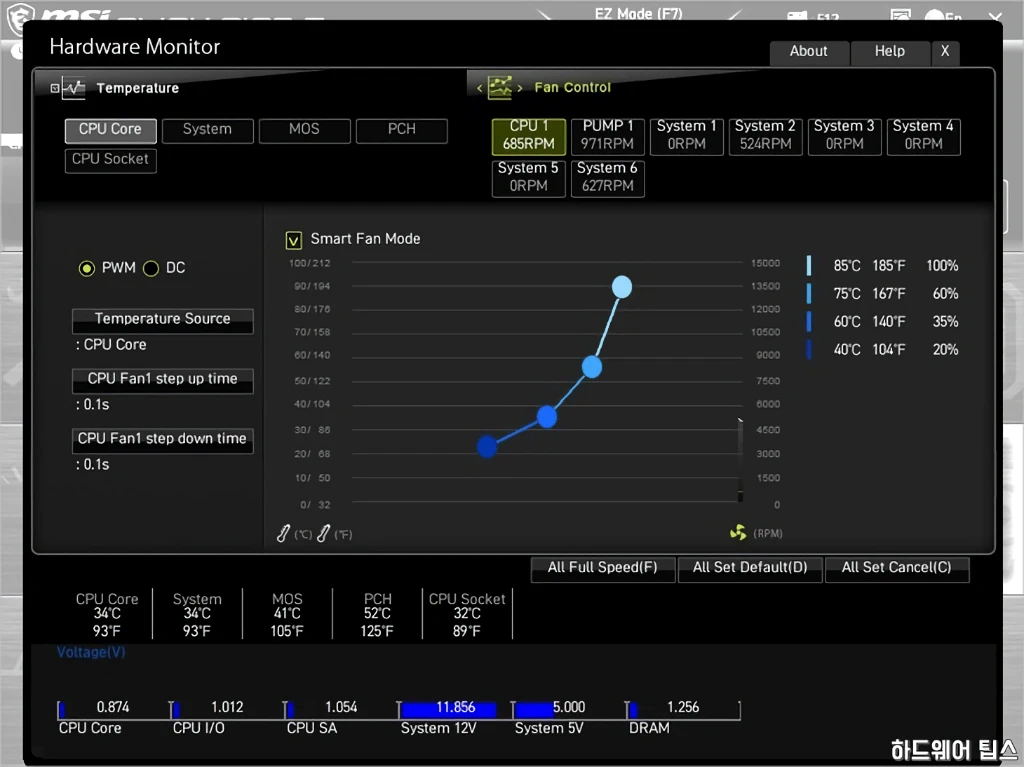1024x767 pixels.
Task: Click the PCH 52°C temperature reading
Action: pos(377,615)
